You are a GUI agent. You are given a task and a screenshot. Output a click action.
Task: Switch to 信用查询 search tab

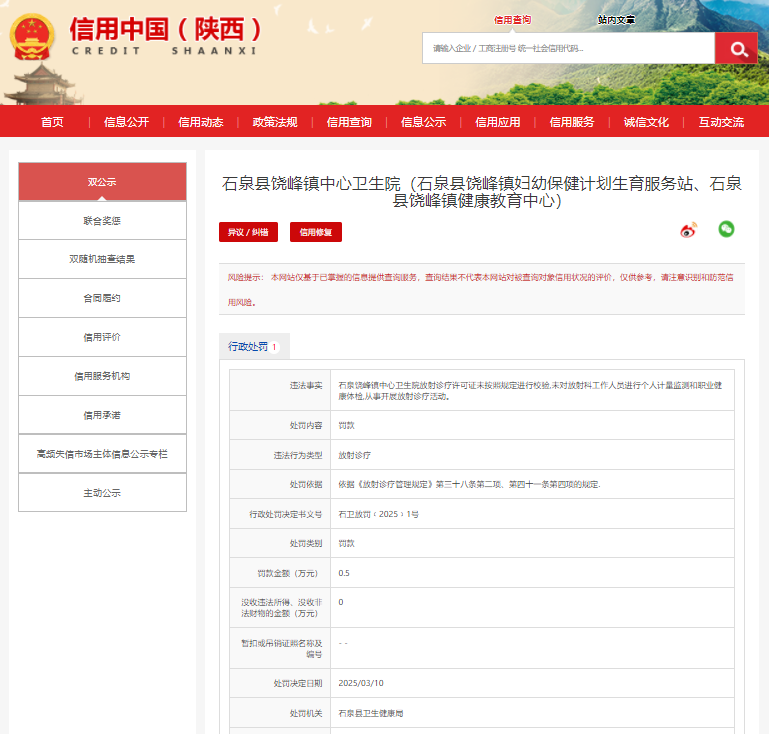(x=512, y=20)
